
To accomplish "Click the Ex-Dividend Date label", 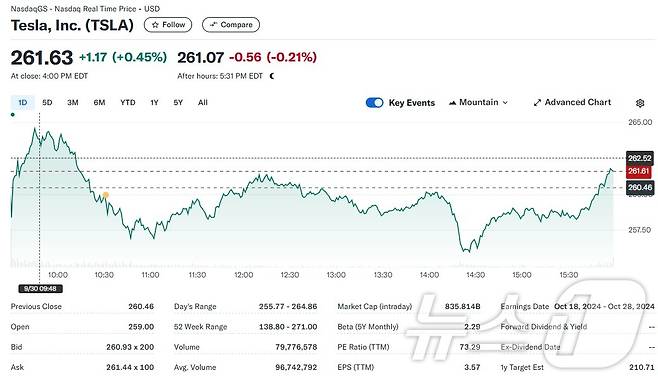I will (530, 347).
